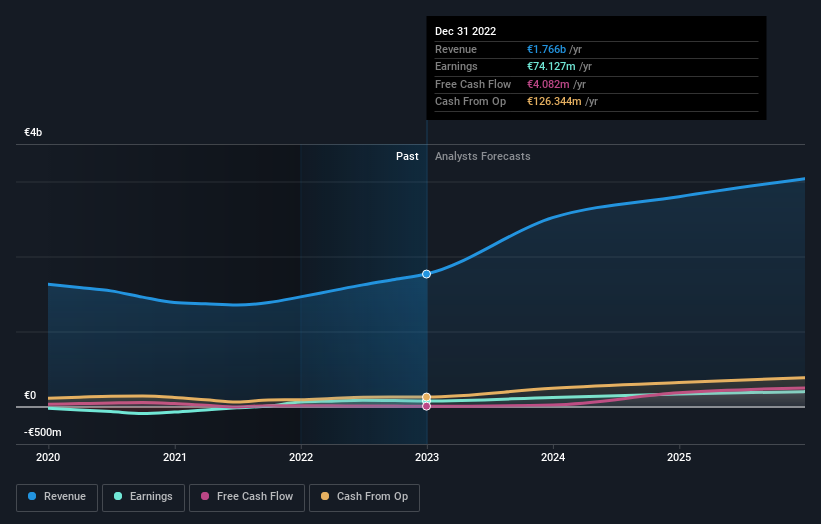
Task: Click the 2020 x-axis label
Action: tap(48, 458)
